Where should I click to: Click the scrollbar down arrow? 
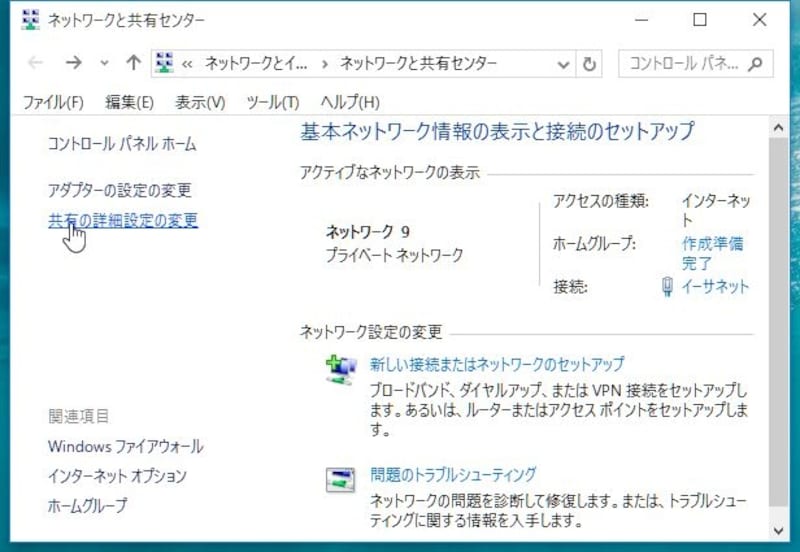click(778, 531)
